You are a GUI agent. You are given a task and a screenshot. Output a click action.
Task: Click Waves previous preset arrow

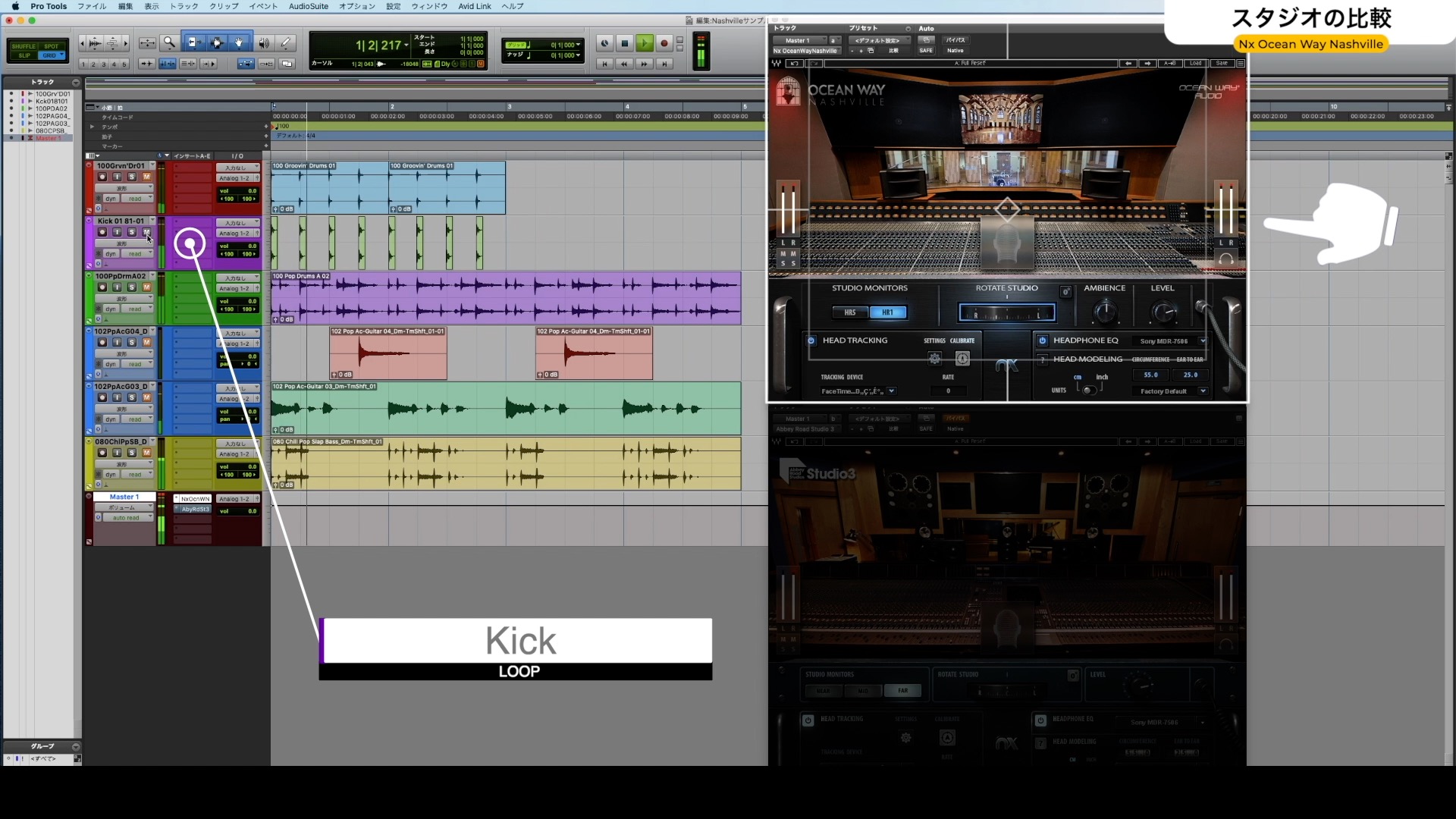click(1128, 64)
